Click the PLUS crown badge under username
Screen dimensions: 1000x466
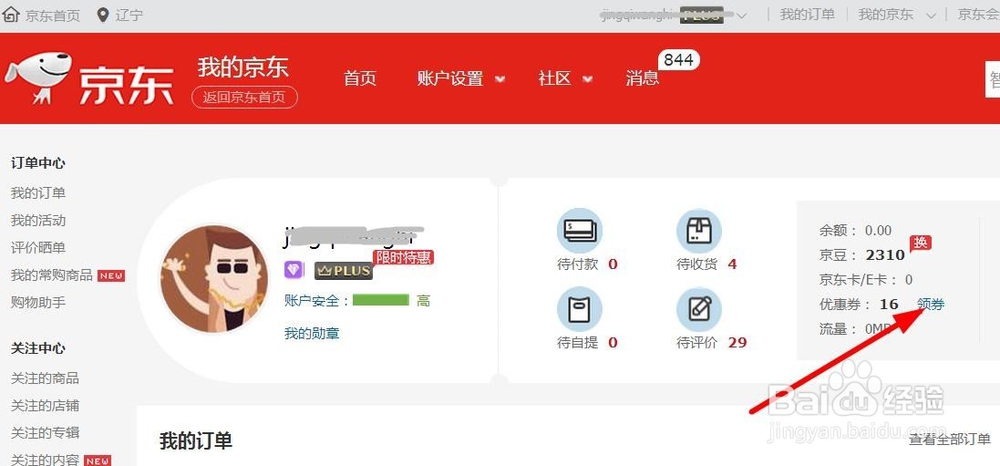(343, 270)
